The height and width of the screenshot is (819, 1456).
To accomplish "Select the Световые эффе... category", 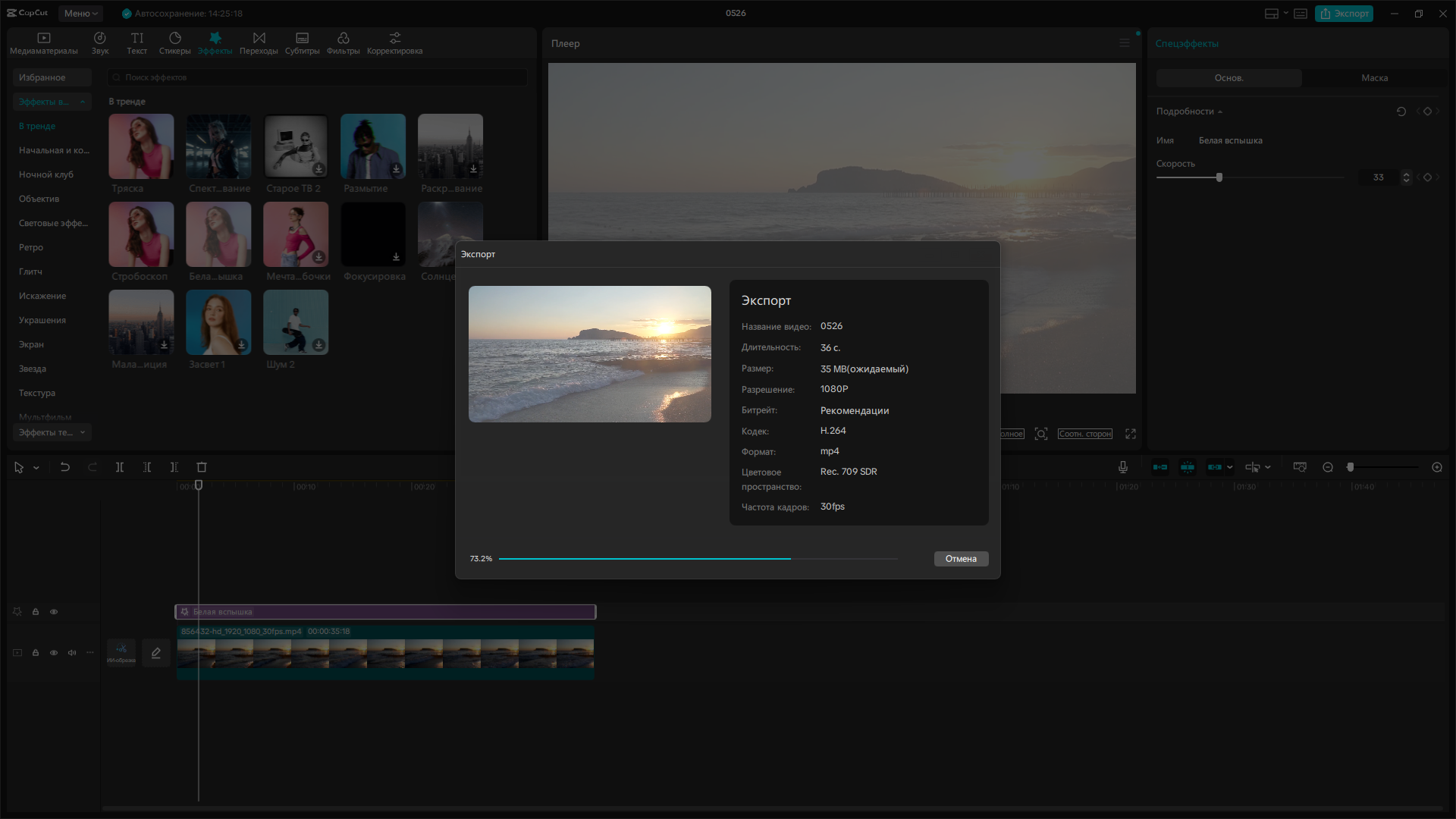I will click(53, 223).
